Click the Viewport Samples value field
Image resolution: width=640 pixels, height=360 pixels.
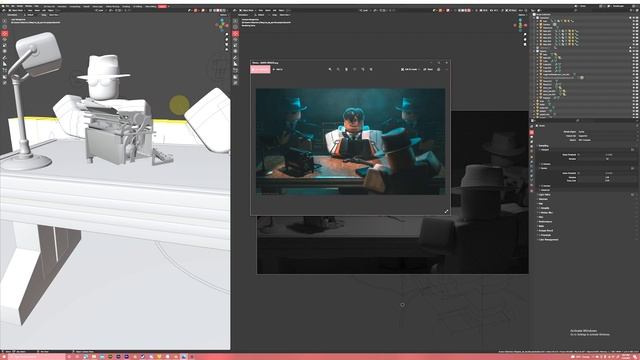(606, 159)
